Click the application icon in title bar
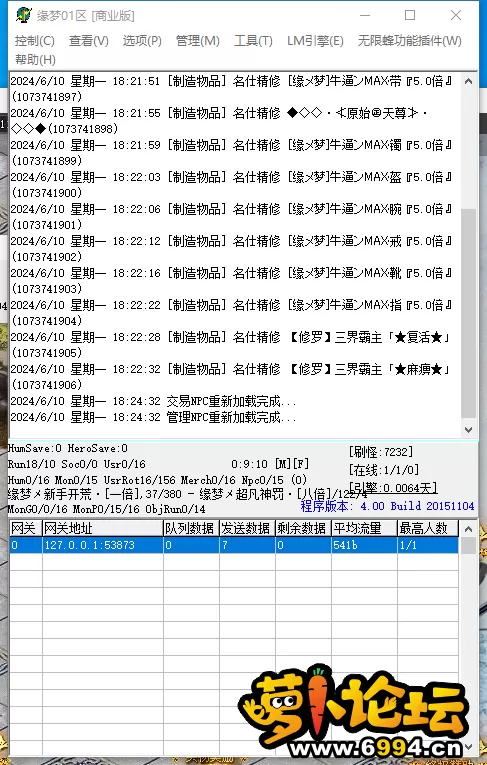487x765 pixels. click(23, 15)
